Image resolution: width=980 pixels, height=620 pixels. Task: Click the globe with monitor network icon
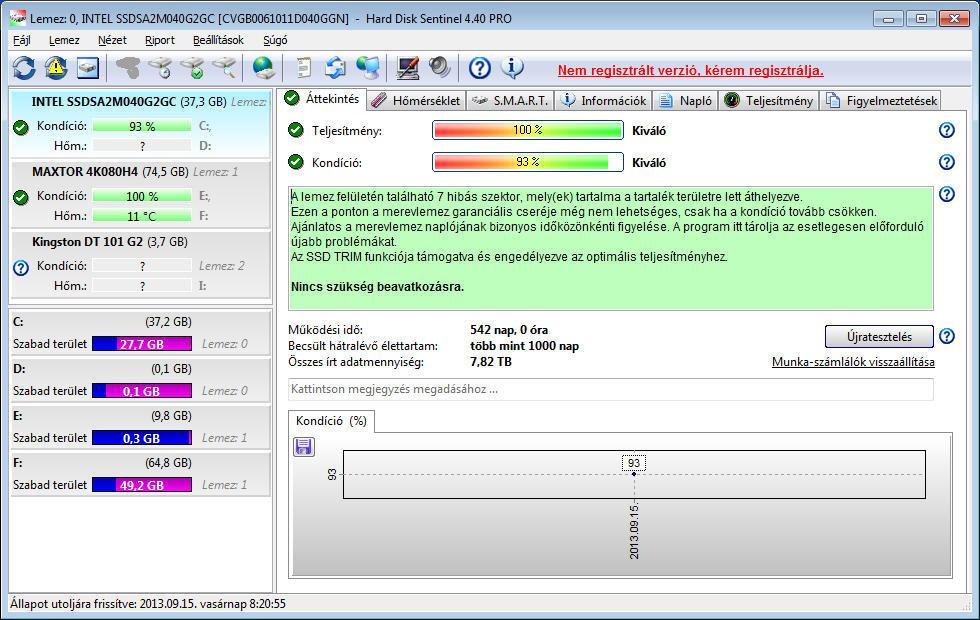click(368, 68)
